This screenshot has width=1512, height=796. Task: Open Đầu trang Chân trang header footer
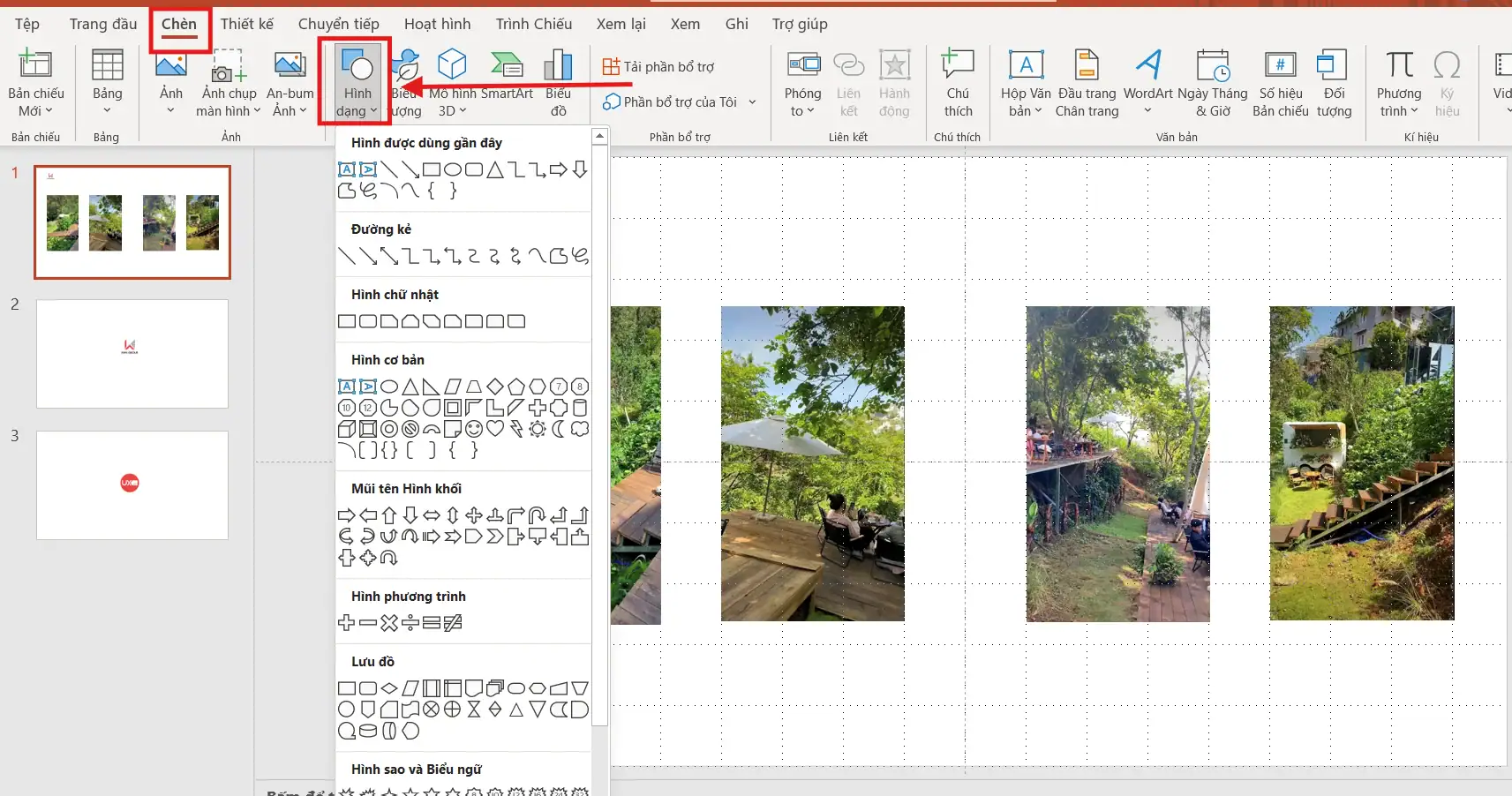[x=1087, y=83]
